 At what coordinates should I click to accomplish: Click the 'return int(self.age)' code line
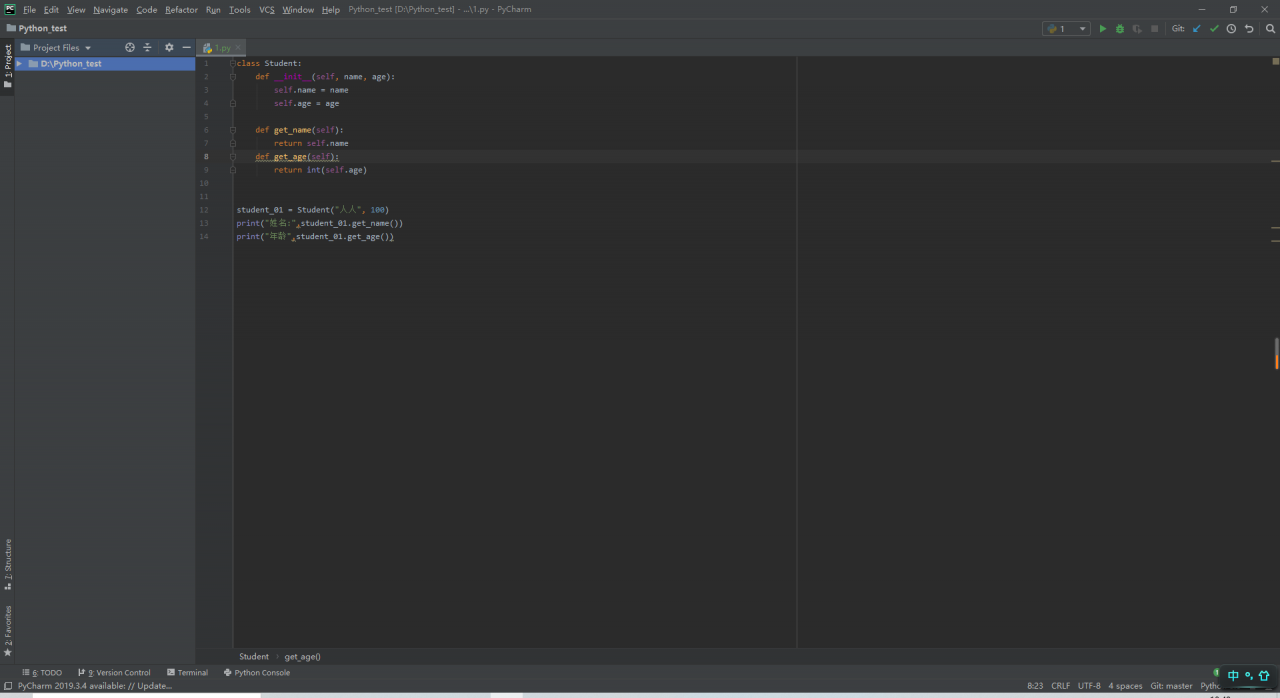320,170
